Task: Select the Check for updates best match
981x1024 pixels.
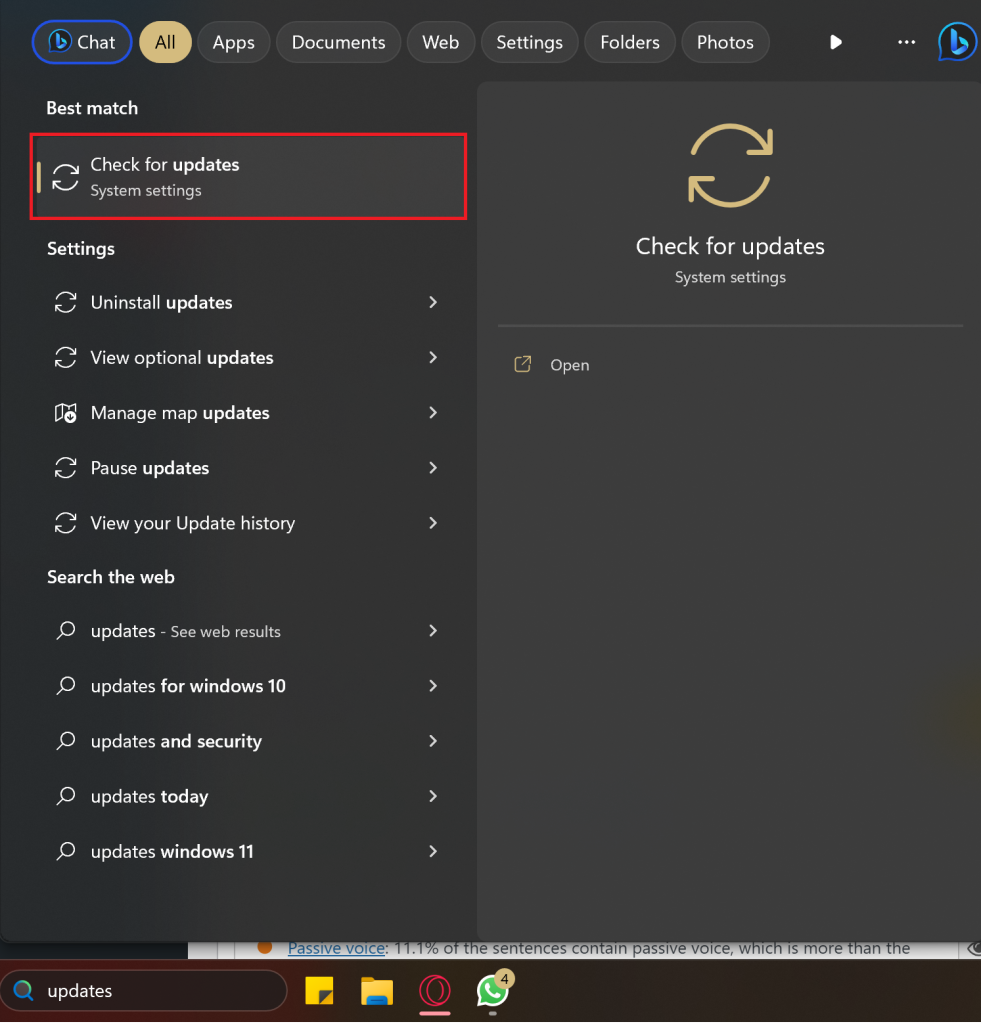Action: click(248, 176)
